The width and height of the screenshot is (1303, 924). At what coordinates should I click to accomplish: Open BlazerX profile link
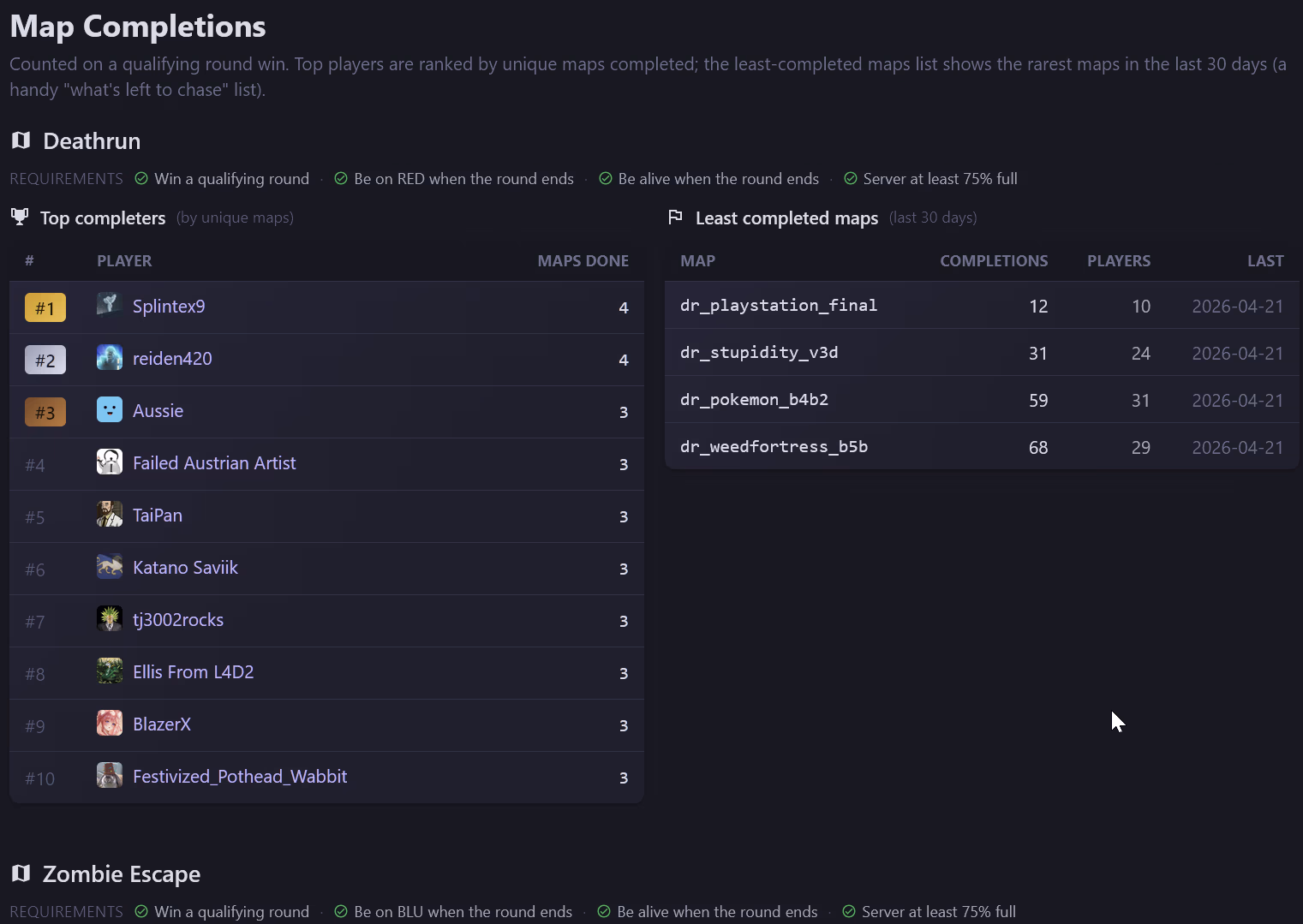[162, 724]
